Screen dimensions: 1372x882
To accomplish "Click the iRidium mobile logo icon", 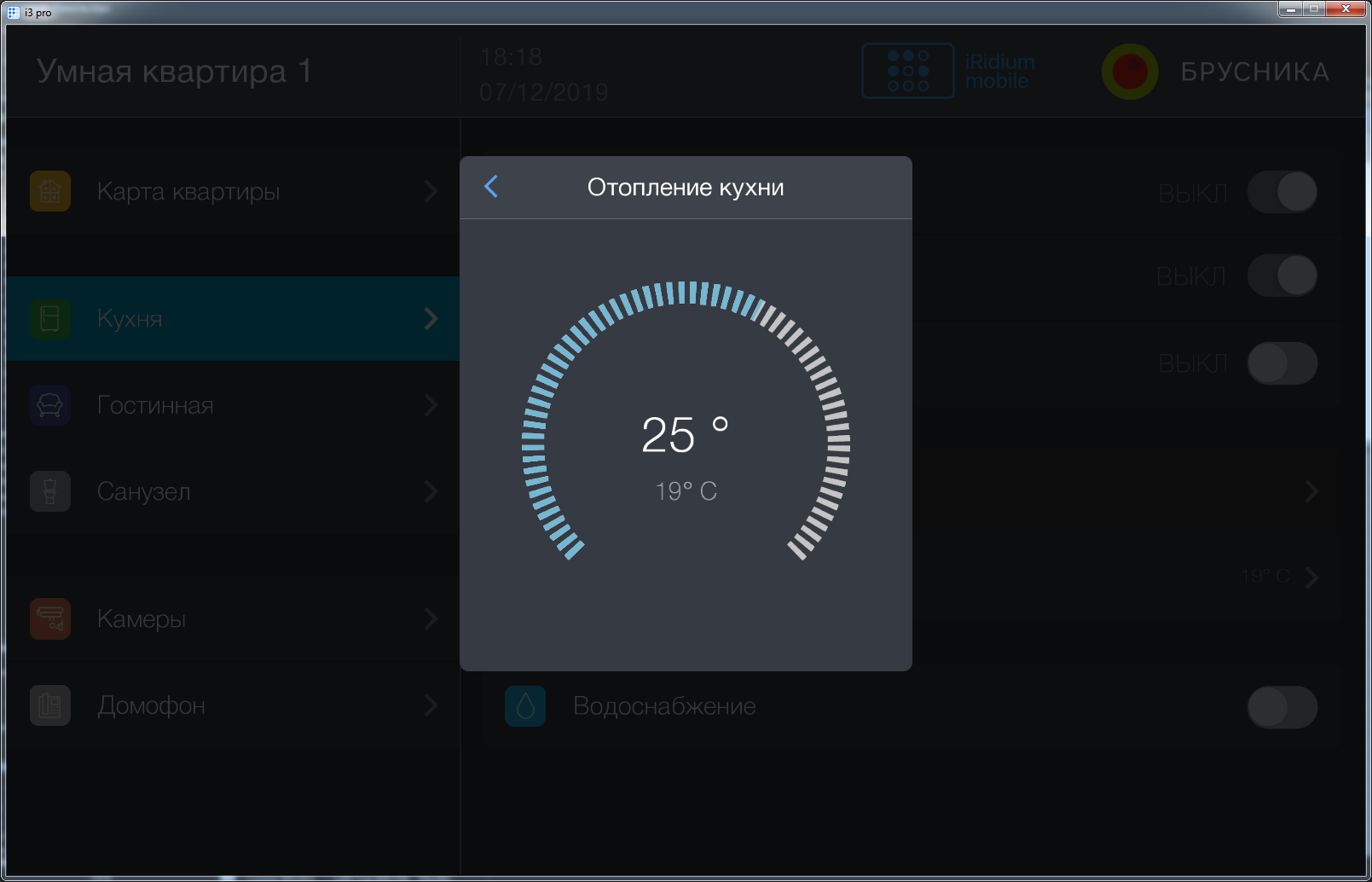I will pyautogui.click(x=908, y=71).
